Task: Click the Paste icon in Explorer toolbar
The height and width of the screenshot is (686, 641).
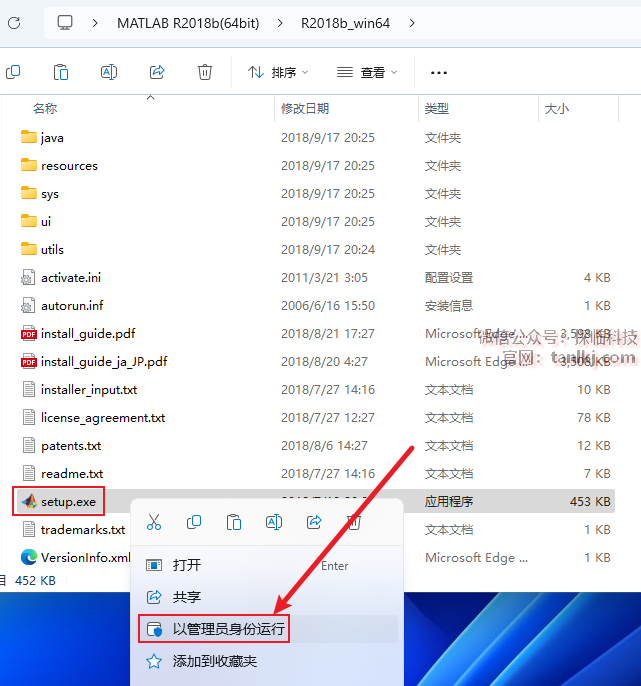Action: pyautogui.click(x=61, y=72)
